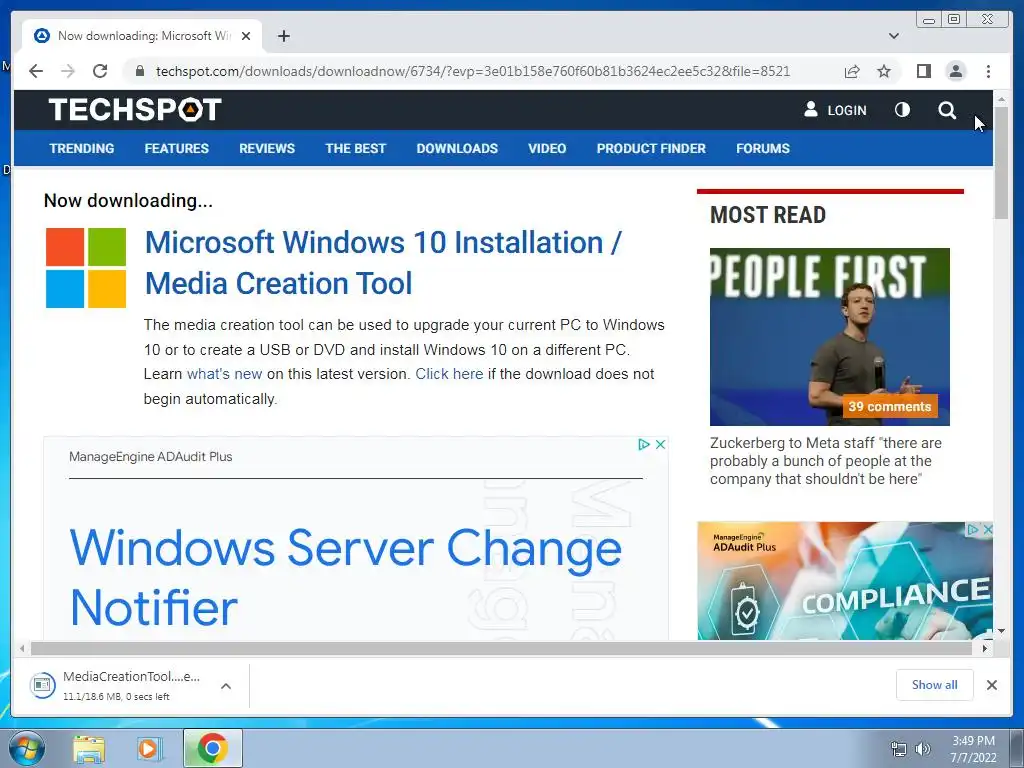Reload the current page

coord(100,71)
